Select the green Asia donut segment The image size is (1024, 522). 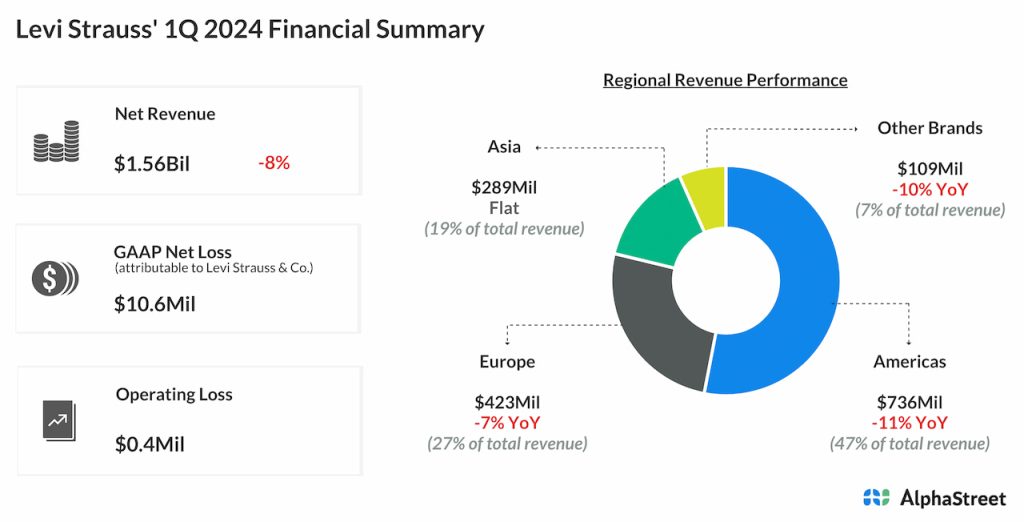coord(650,218)
